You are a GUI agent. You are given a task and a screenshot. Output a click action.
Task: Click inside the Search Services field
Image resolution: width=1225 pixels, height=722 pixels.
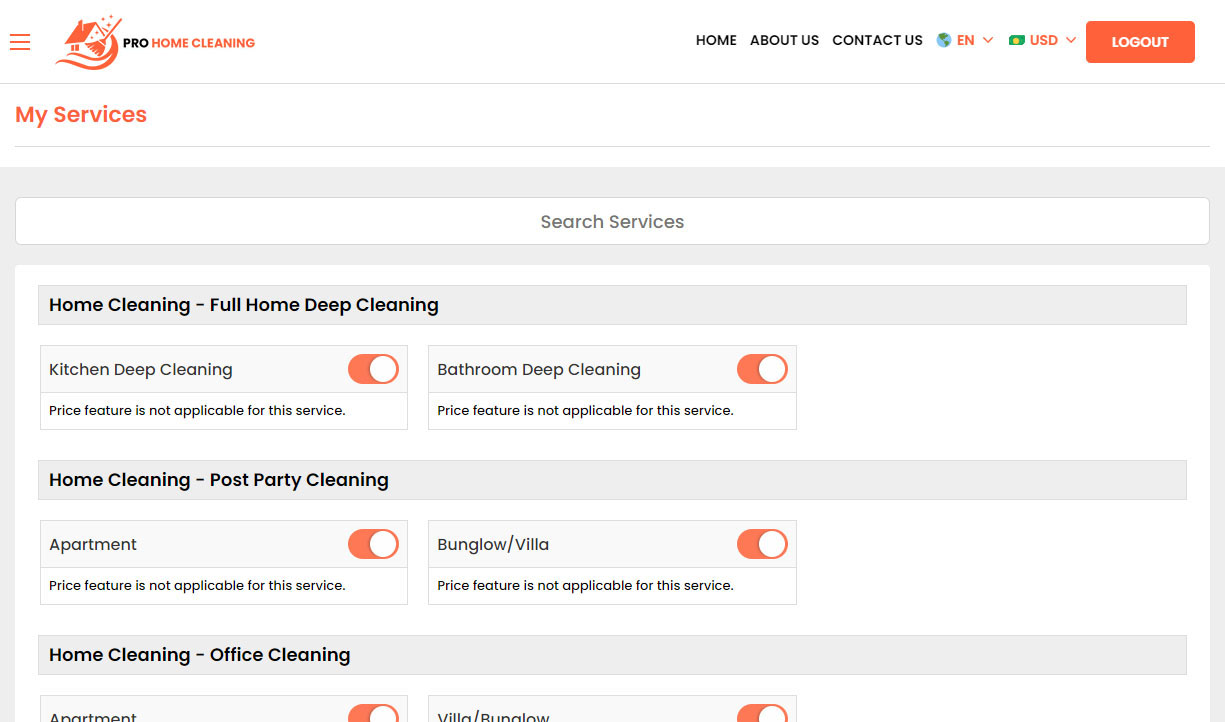[612, 221]
